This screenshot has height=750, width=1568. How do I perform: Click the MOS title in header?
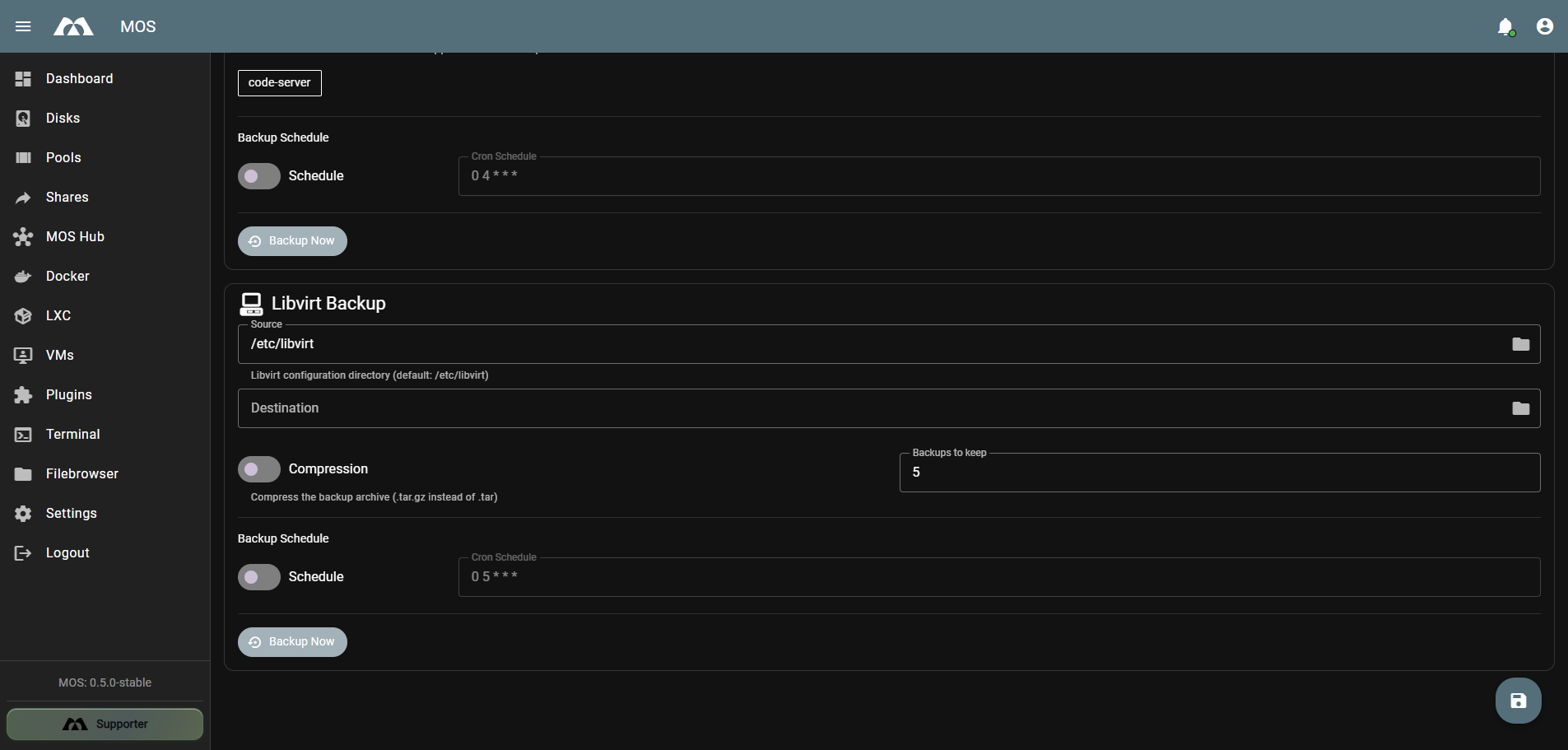click(x=138, y=27)
